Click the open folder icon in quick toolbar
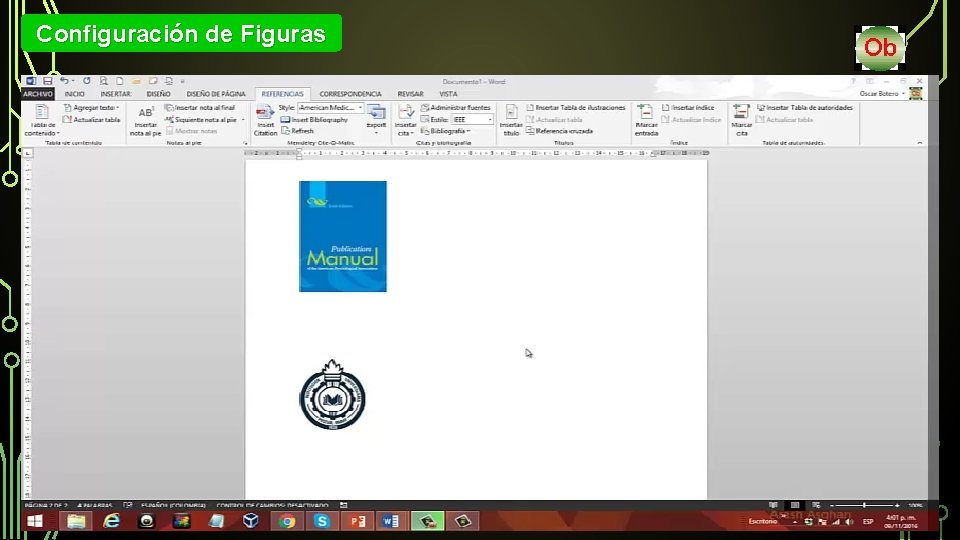Screen dimensions: 960x540 pos(136,81)
